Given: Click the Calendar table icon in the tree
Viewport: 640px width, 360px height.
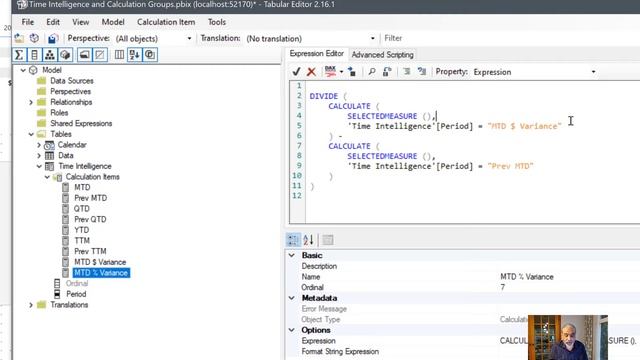Looking at the screenshot, I should pyautogui.click(x=49, y=145).
